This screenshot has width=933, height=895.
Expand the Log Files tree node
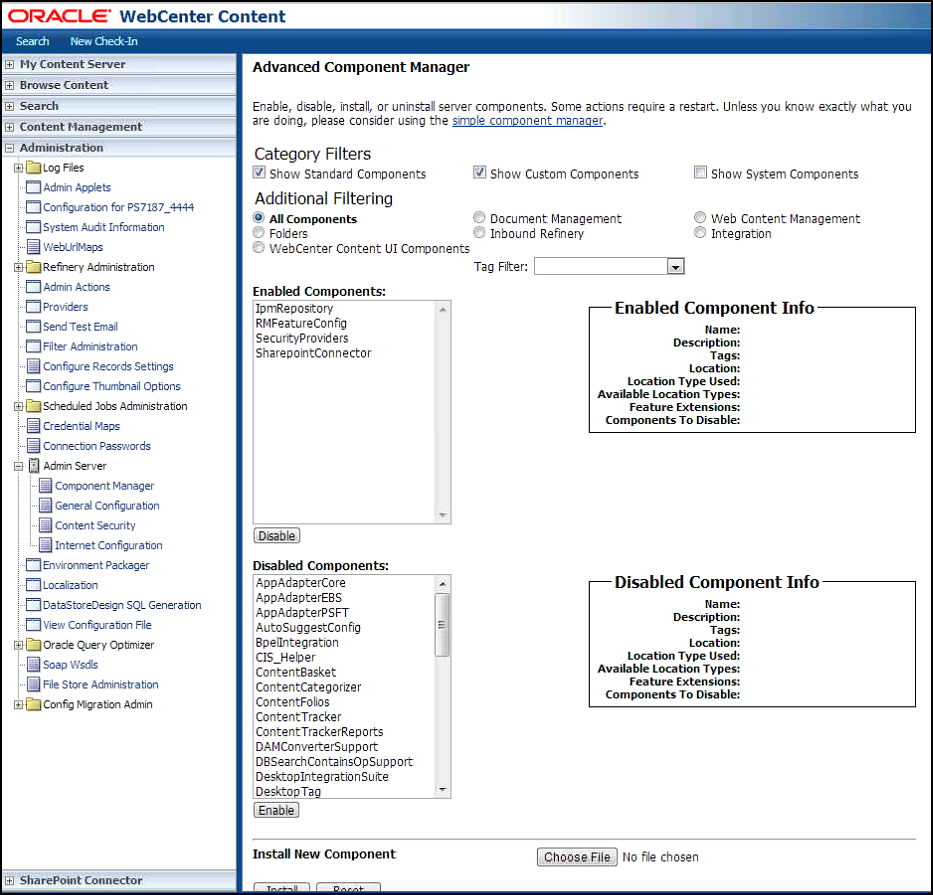18,168
